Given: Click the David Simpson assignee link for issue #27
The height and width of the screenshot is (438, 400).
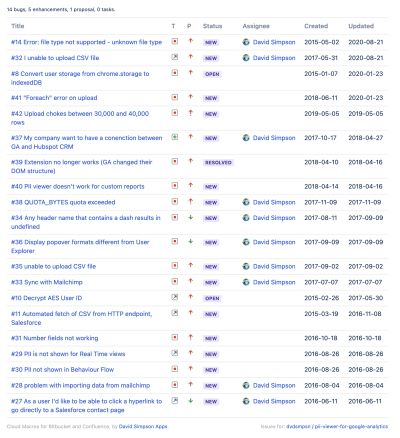Looking at the screenshot, I should pos(274,401).
